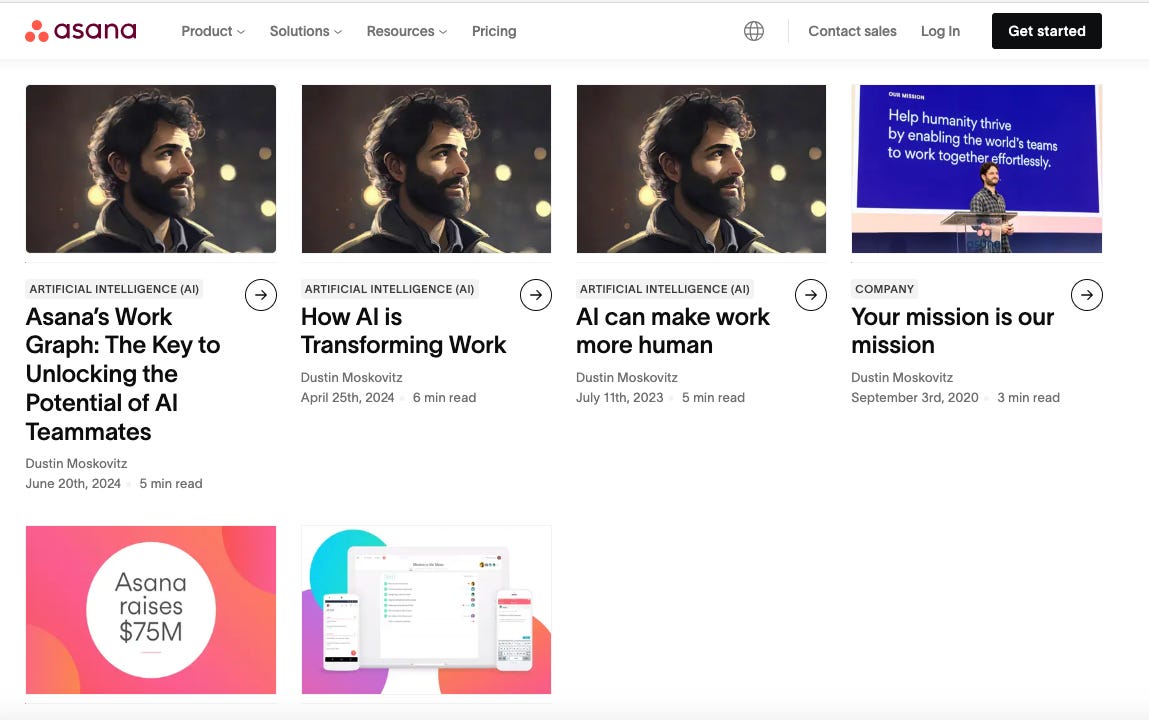Screen dimensions: 1149x720
Task: Click the AI can make work more human title
Action: tap(673, 331)
